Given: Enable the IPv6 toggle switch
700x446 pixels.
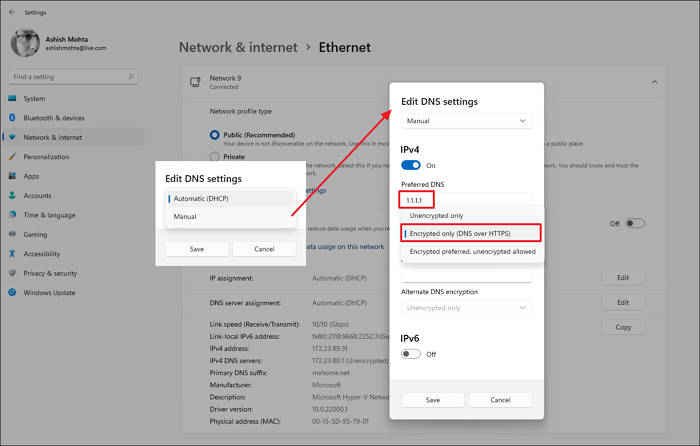Looking at the screenshot, I should [x=411, y=354].
